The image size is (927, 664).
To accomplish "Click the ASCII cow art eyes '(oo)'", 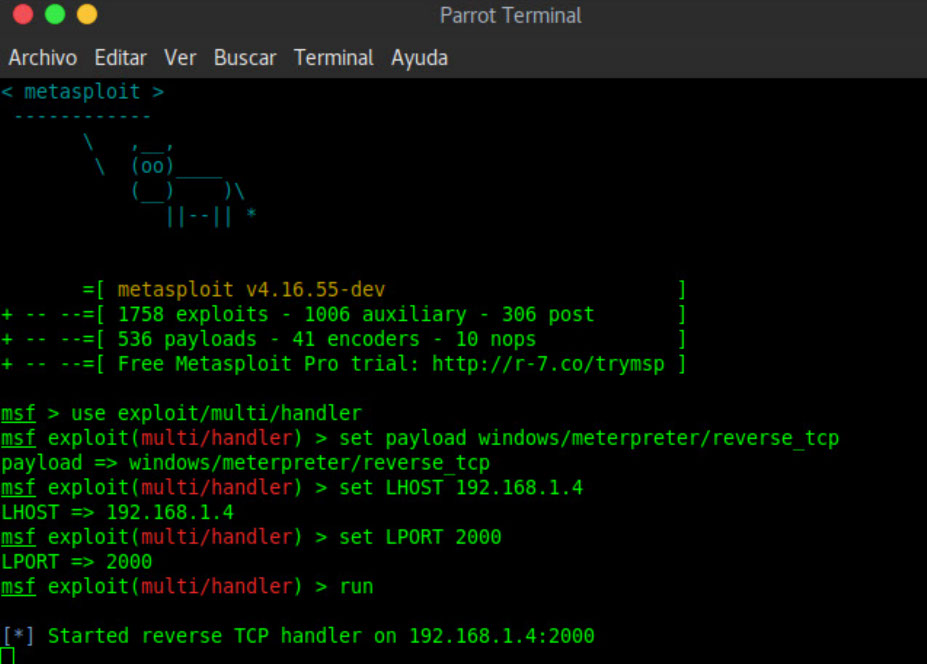I will pyautogui.click(x=153, y=166).
